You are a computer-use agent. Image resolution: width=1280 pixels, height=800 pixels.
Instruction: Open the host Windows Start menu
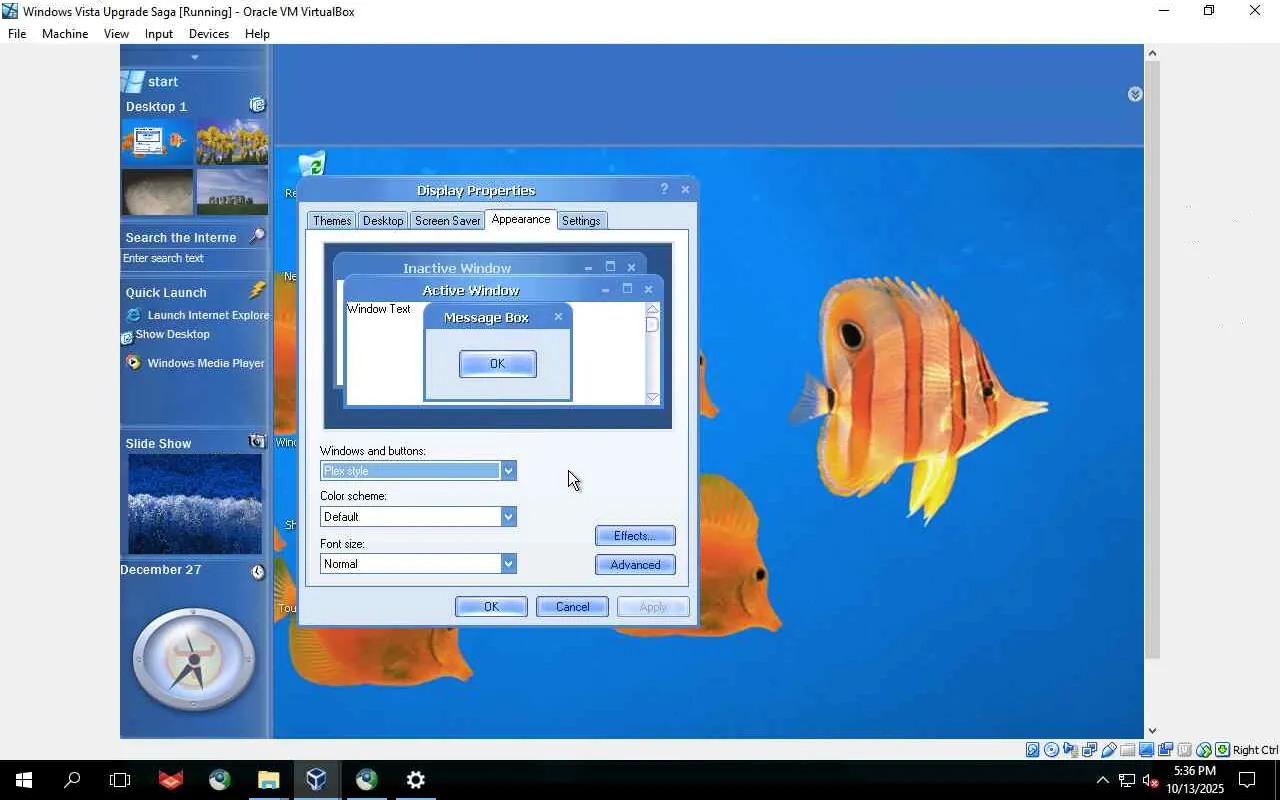[23, 780]
